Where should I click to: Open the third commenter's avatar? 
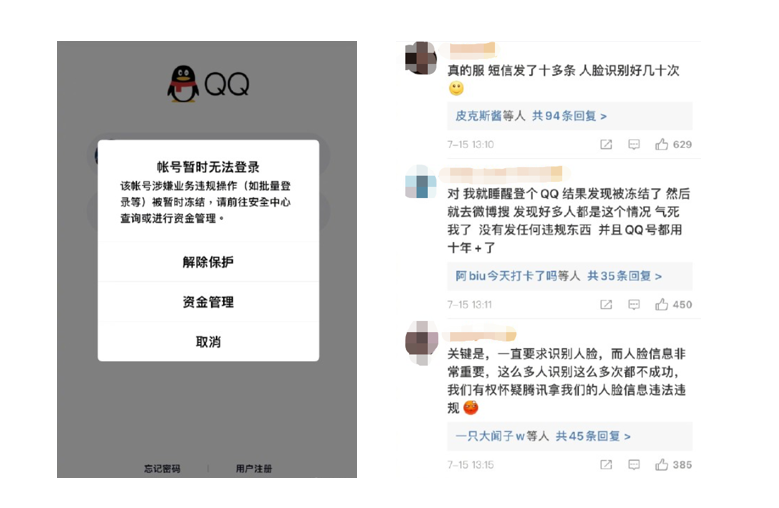tap(421, 343)
